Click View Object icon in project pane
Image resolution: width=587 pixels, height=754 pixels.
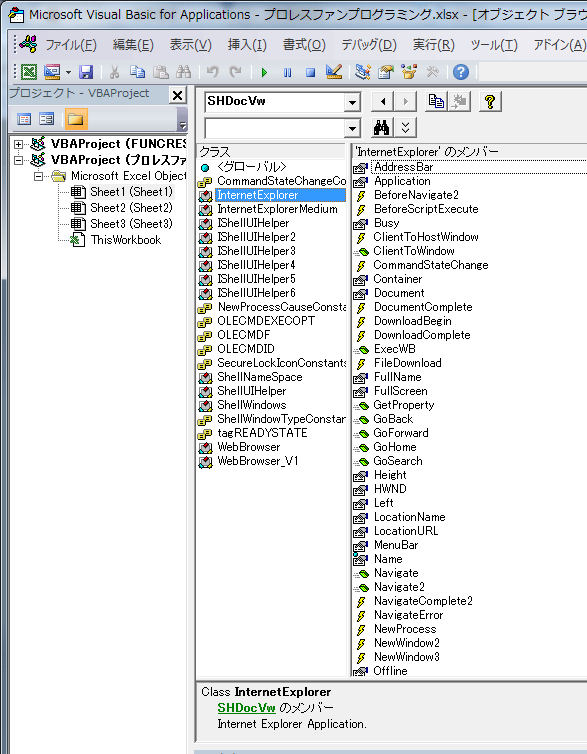tap(47, 119)
